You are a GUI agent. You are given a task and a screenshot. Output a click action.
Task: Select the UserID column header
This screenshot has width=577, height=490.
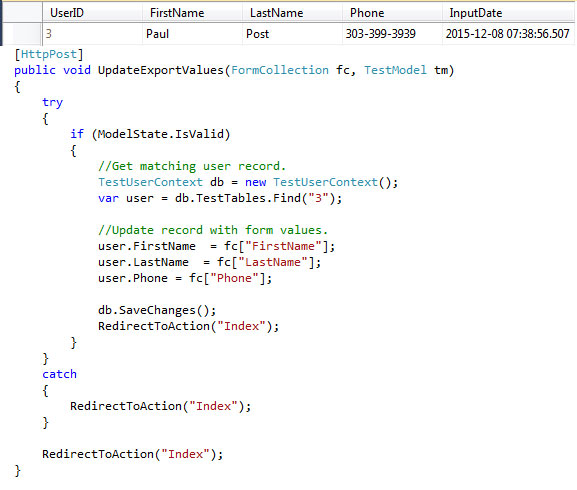coord(92,13)
